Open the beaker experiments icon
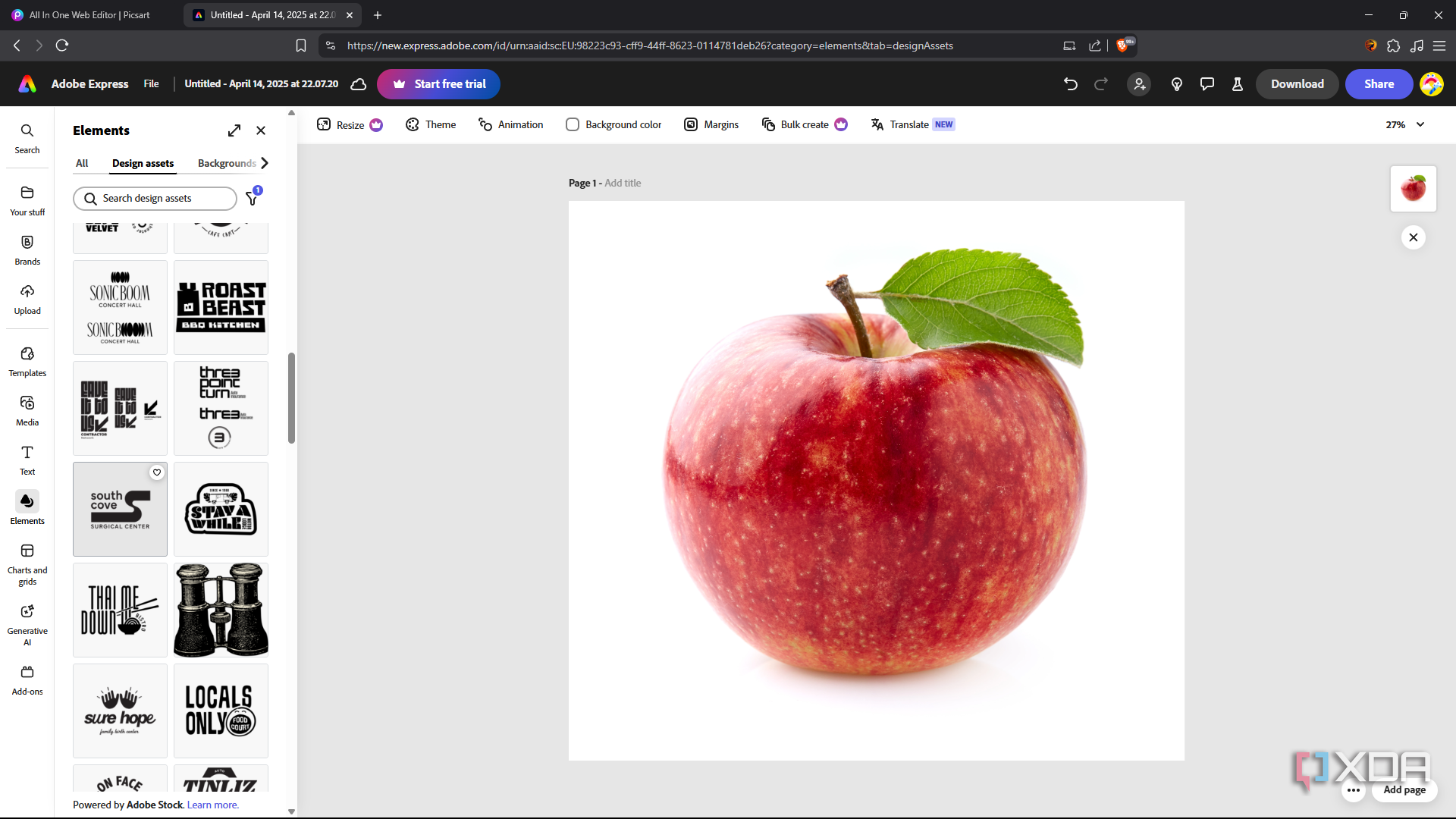Image resolution: width=1456 pixels, height=819 pixels. [x=1238, y=84]
